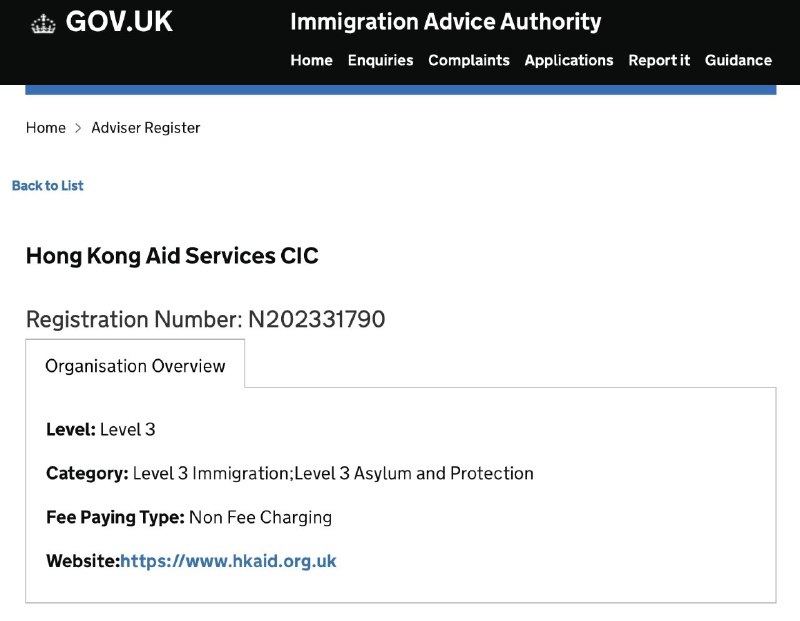Click the Hong Kong Aid Services CIC heading

[x=172, y=256]
